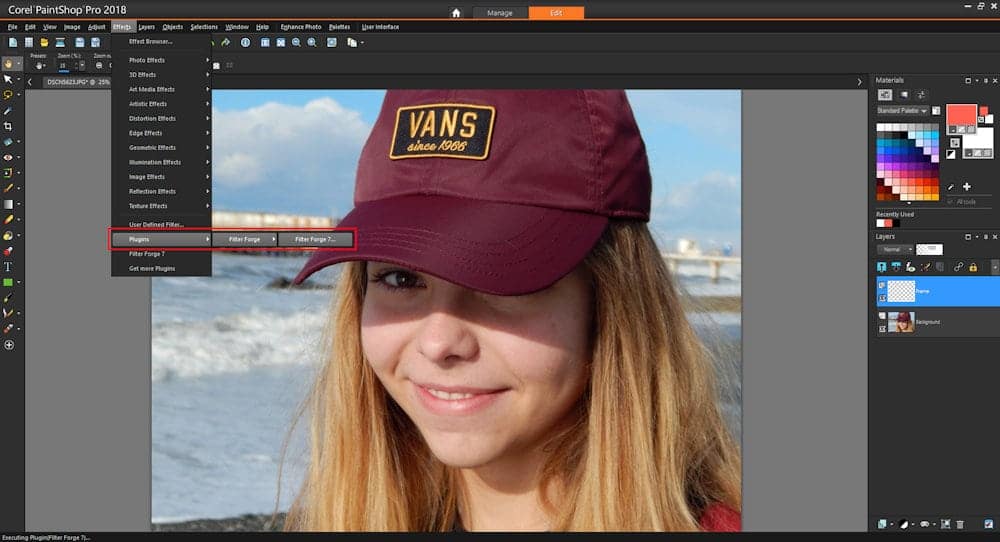Select the Background layer thumbnail
This screenshot has width=1000, height=542.
tap(901, 322)
